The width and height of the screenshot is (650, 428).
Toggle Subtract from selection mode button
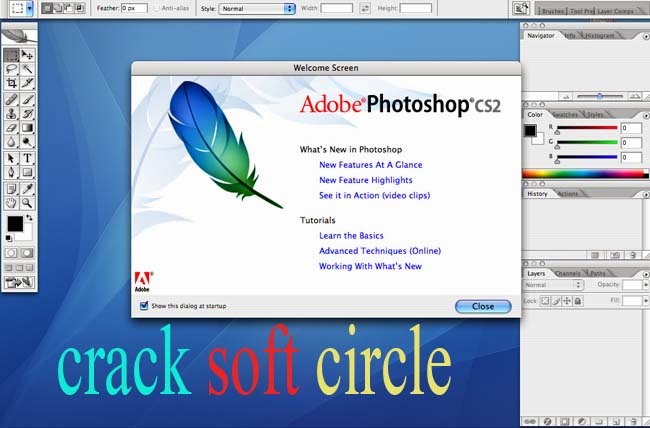(69, 8)
